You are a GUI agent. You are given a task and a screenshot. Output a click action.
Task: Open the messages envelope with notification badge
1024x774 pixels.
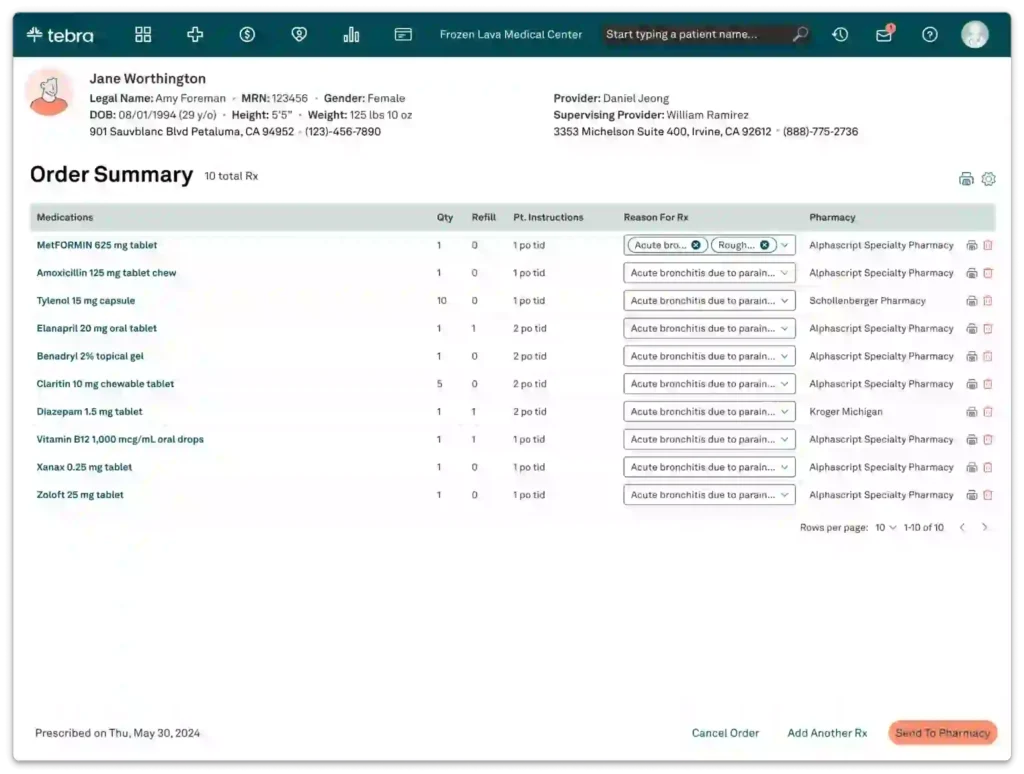click(x=885, y=34)
